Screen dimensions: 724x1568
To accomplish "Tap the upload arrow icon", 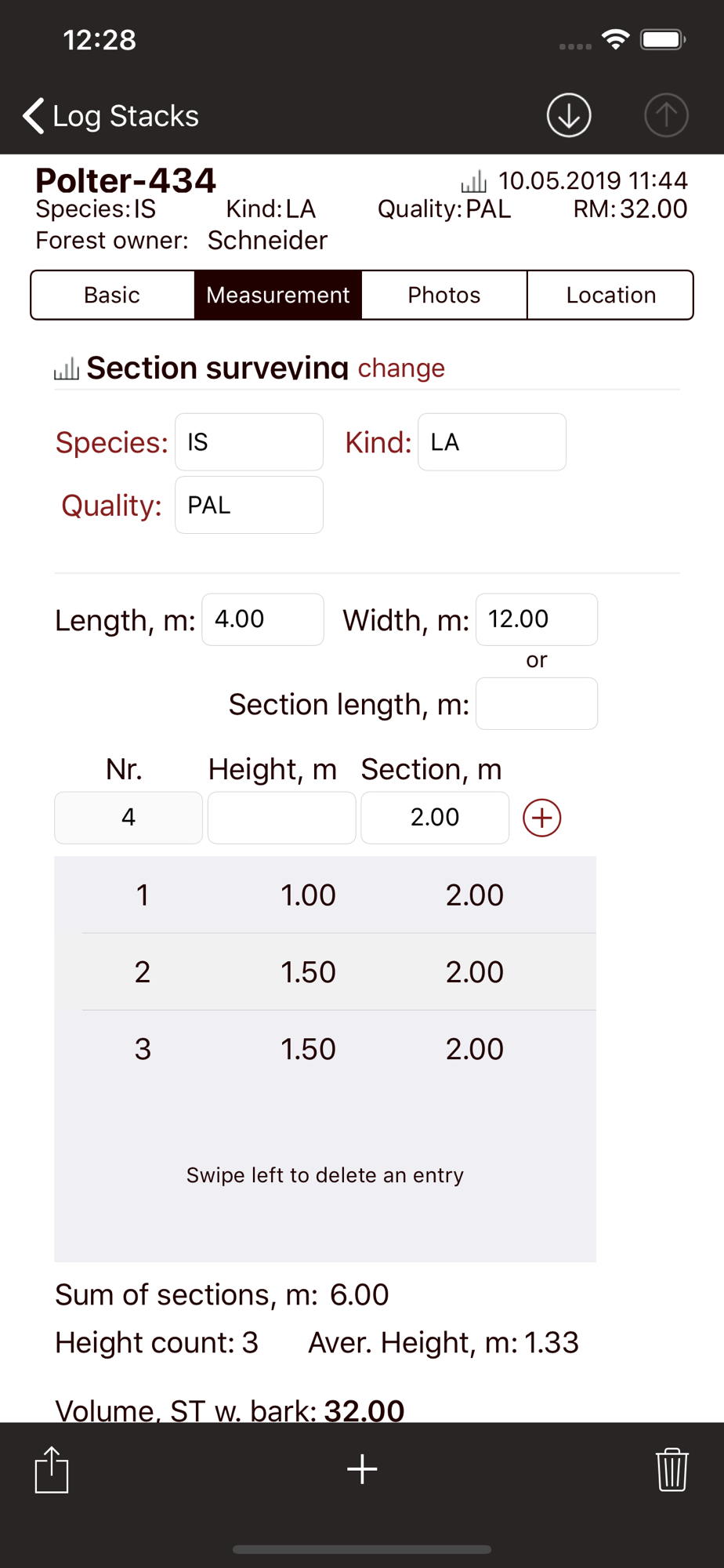I will tap(666, 115).
